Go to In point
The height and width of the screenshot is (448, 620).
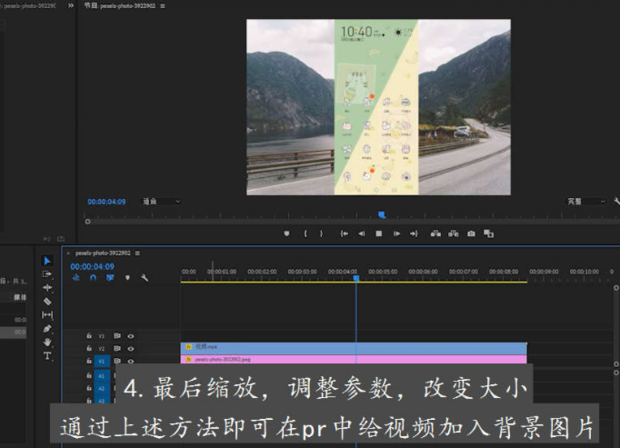coord(344,234)
